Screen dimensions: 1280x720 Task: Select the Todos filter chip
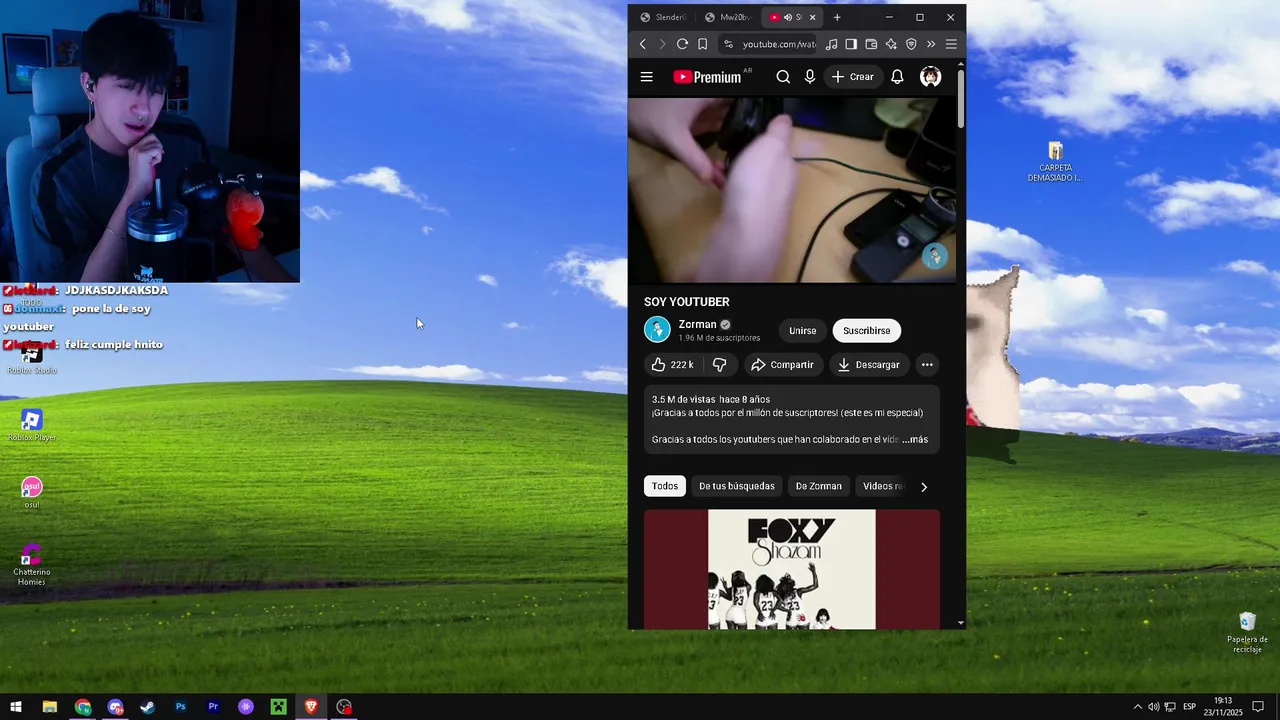tap(665, 486)
